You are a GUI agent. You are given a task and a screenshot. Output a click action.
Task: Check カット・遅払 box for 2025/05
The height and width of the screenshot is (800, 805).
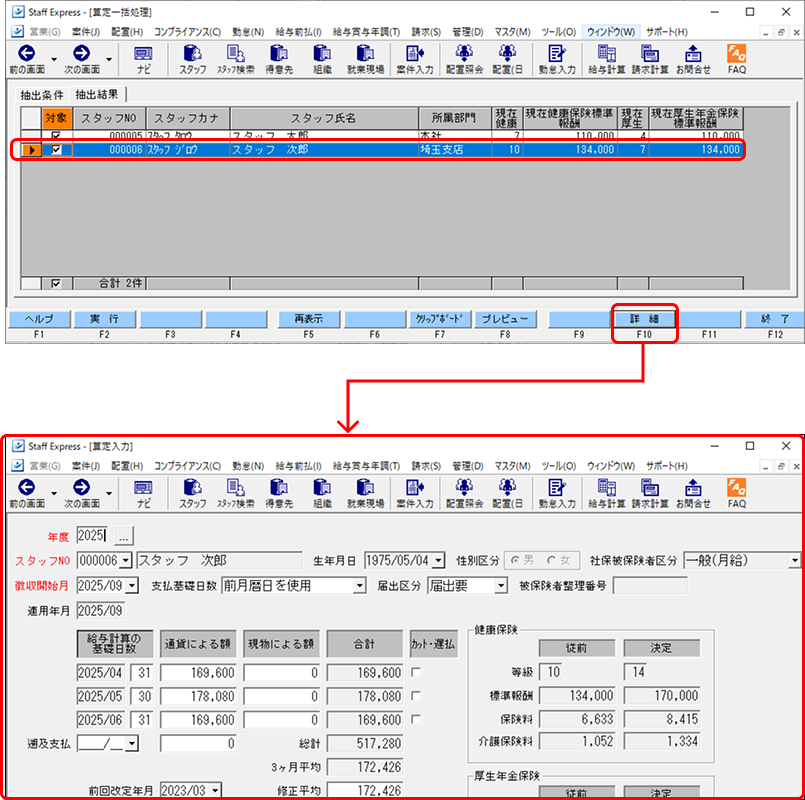416,696
